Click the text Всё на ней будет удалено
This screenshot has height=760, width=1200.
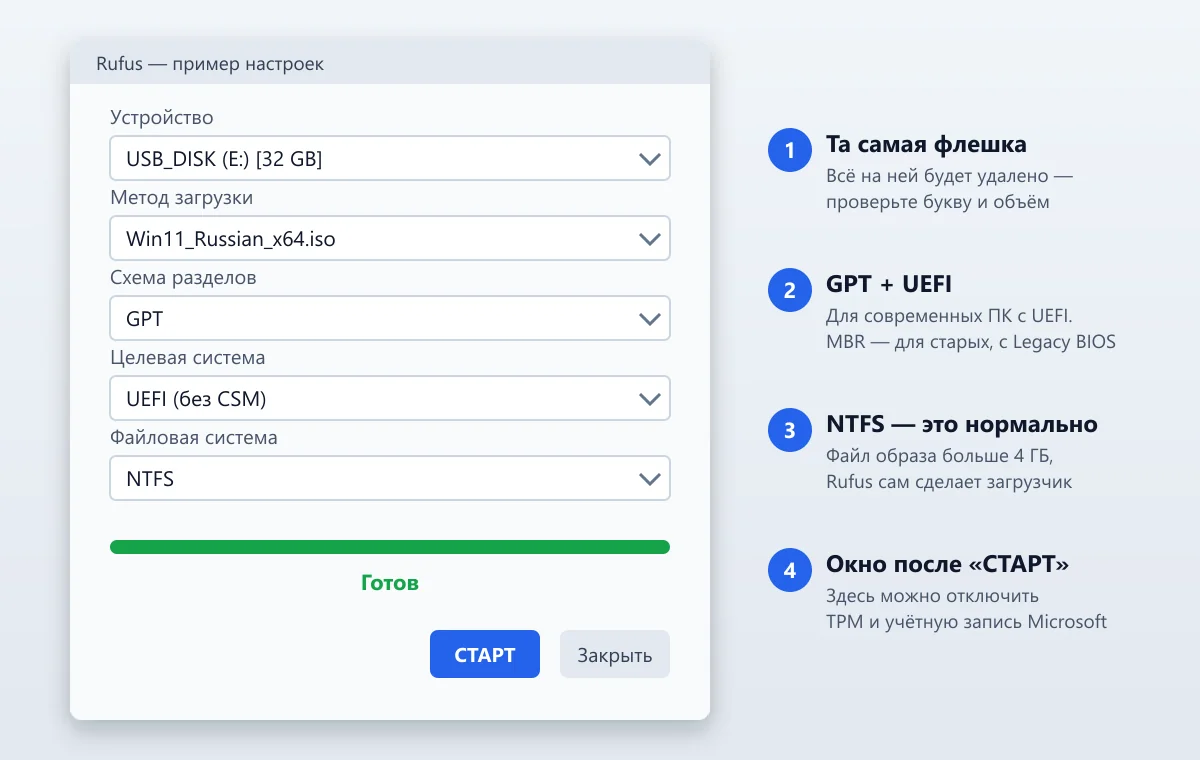click(x=938, y=176)
